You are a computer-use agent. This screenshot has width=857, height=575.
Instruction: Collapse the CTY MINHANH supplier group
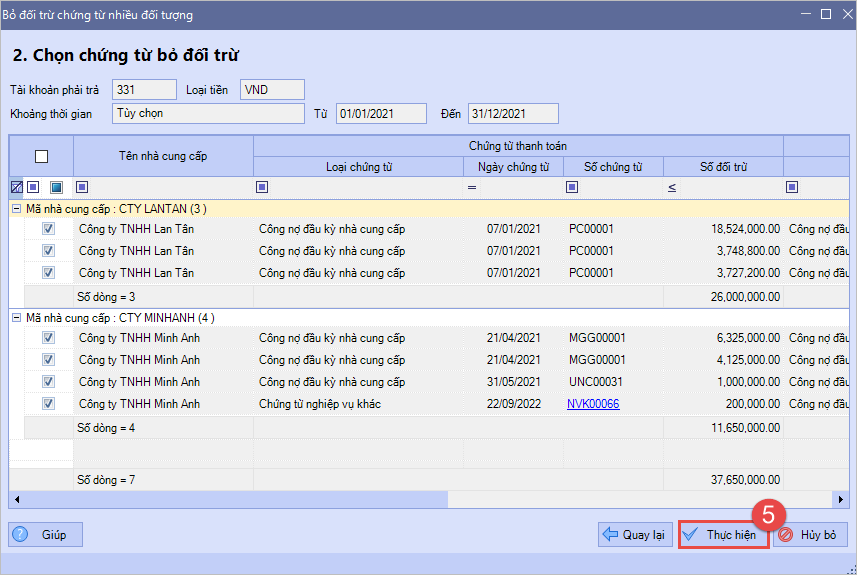click(x=16, y=318)
